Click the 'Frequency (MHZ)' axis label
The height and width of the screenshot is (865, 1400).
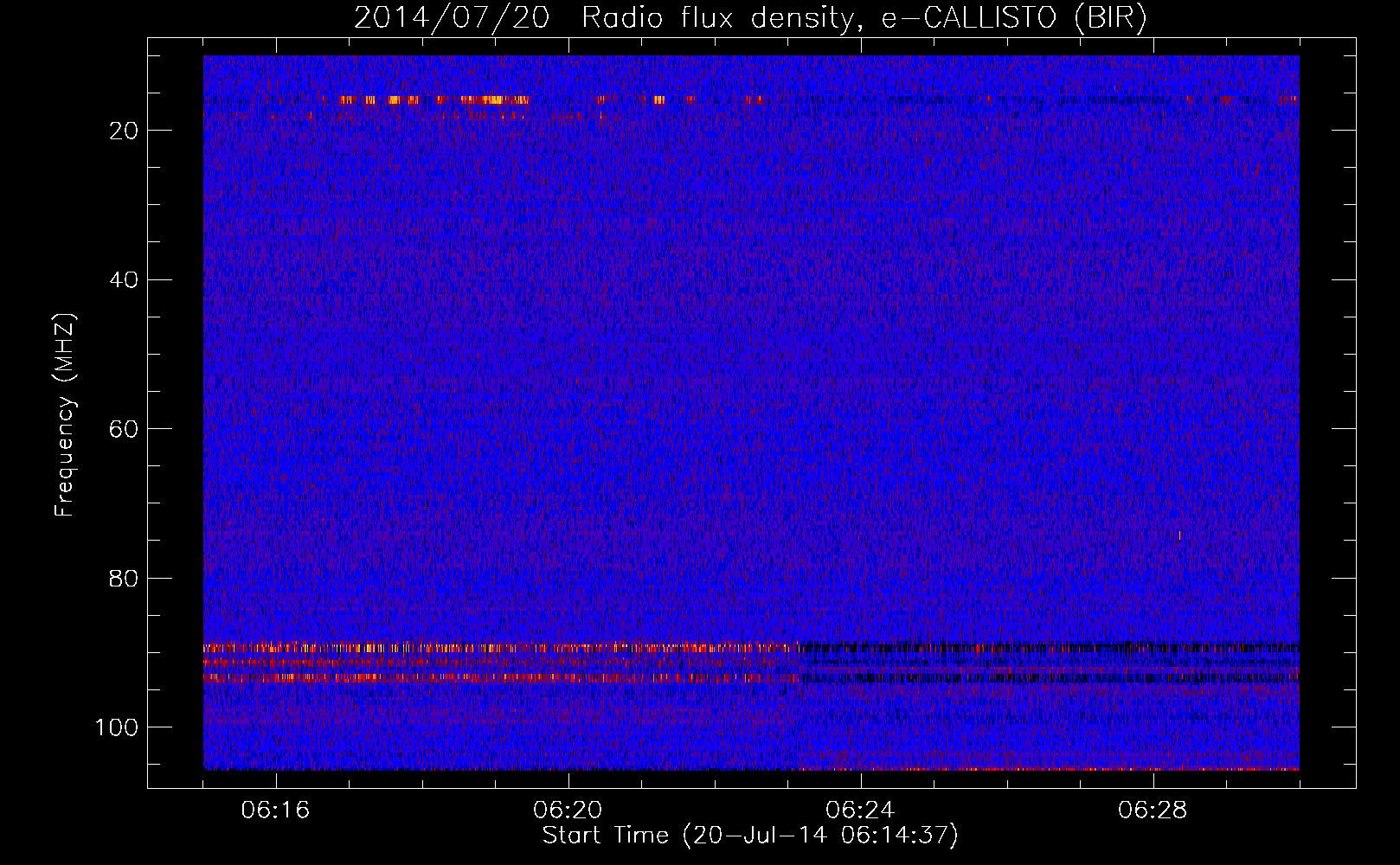pos(65,415)
